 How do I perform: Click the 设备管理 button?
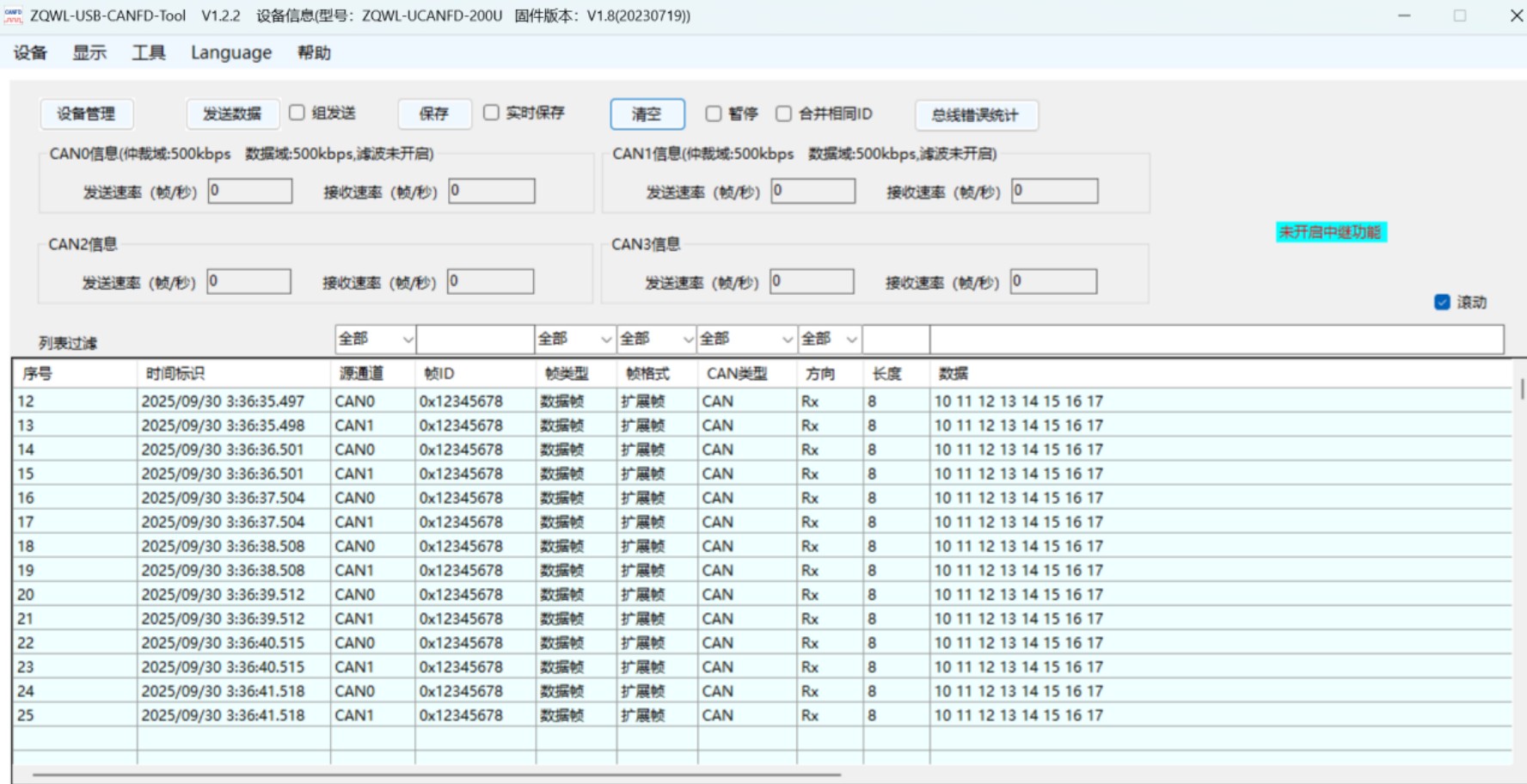point(86,114)
